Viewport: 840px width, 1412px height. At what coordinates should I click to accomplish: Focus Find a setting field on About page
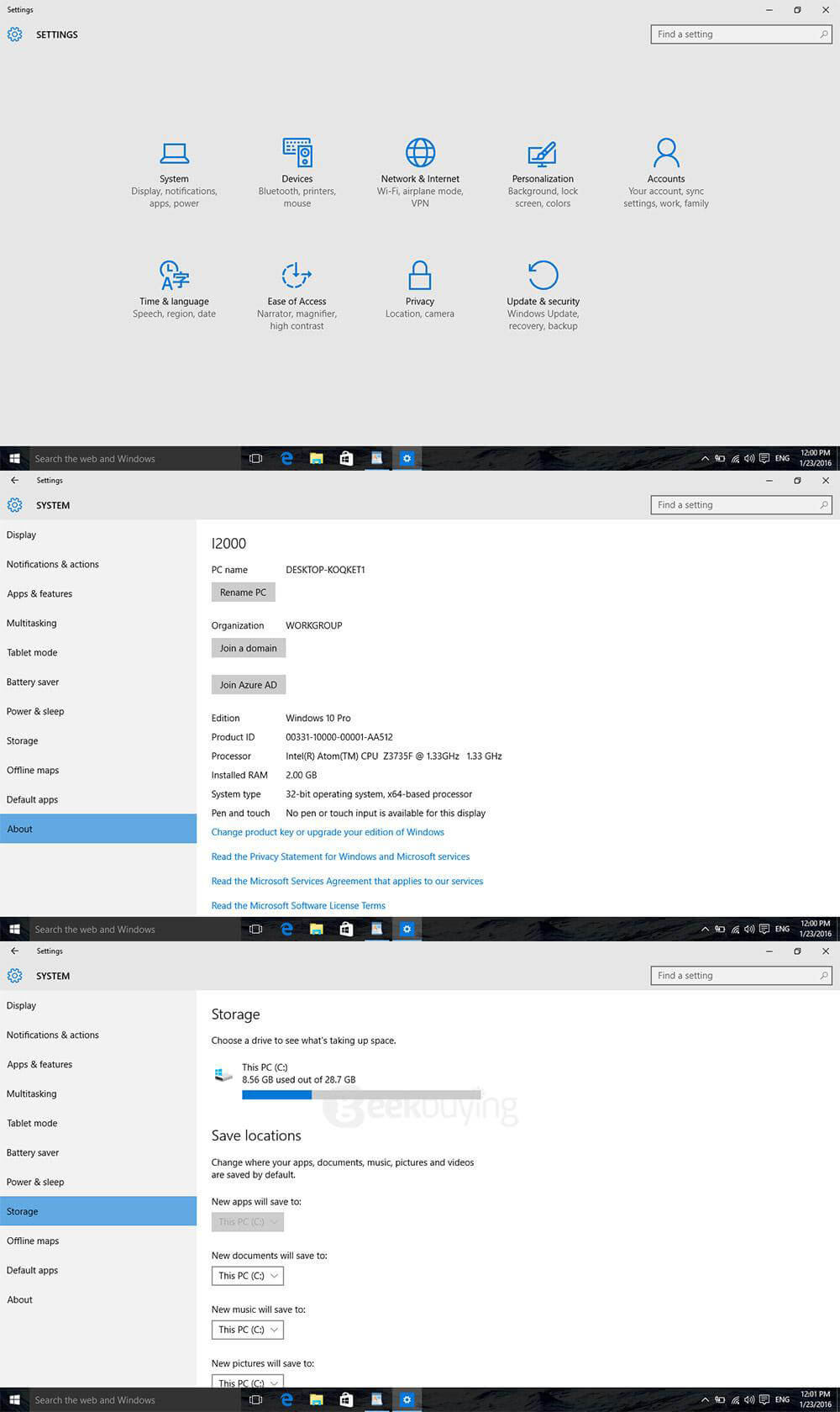click(x=741, y=505)
